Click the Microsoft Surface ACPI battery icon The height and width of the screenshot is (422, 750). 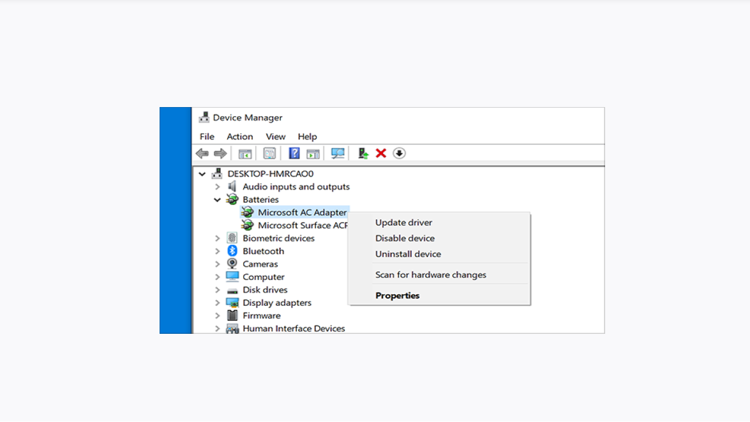click(247, 225)
